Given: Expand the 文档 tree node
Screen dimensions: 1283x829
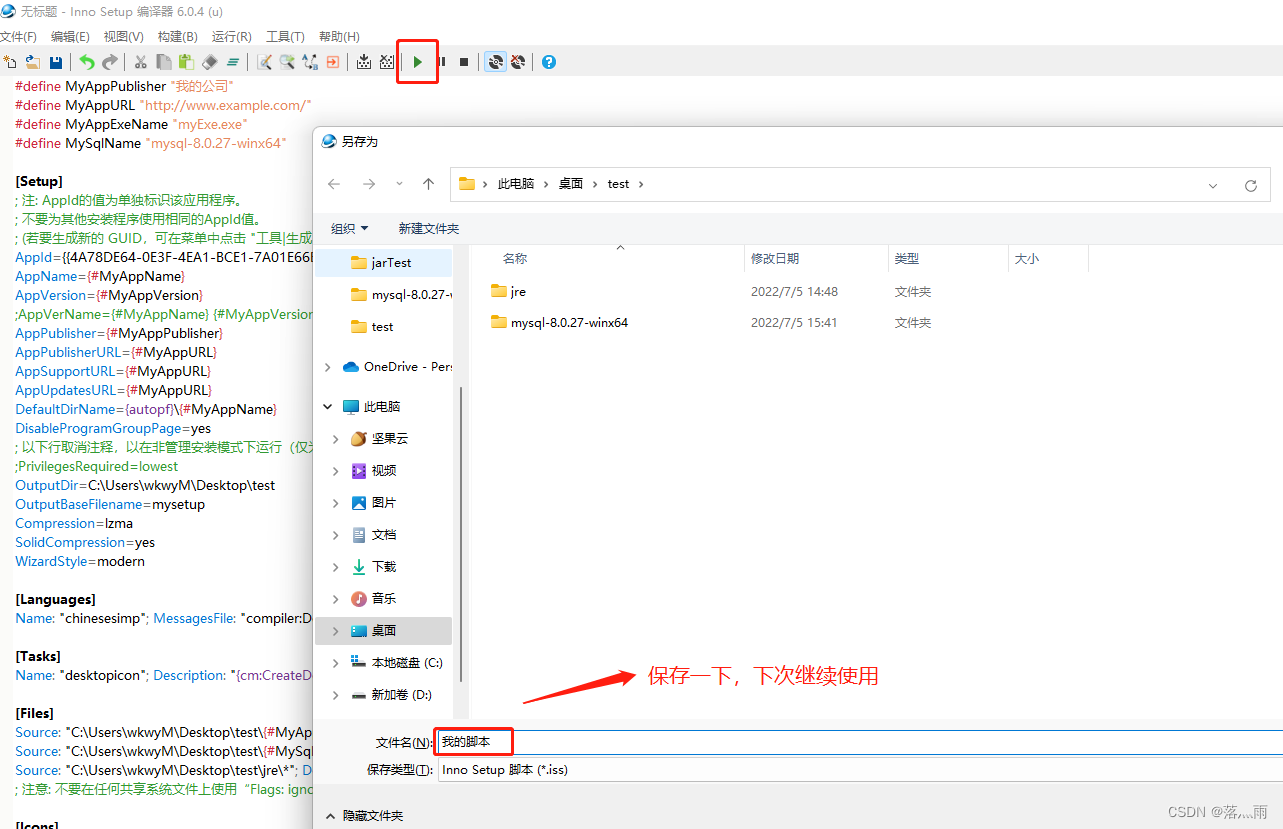Looking at the screenshot, I should (336, 535).
